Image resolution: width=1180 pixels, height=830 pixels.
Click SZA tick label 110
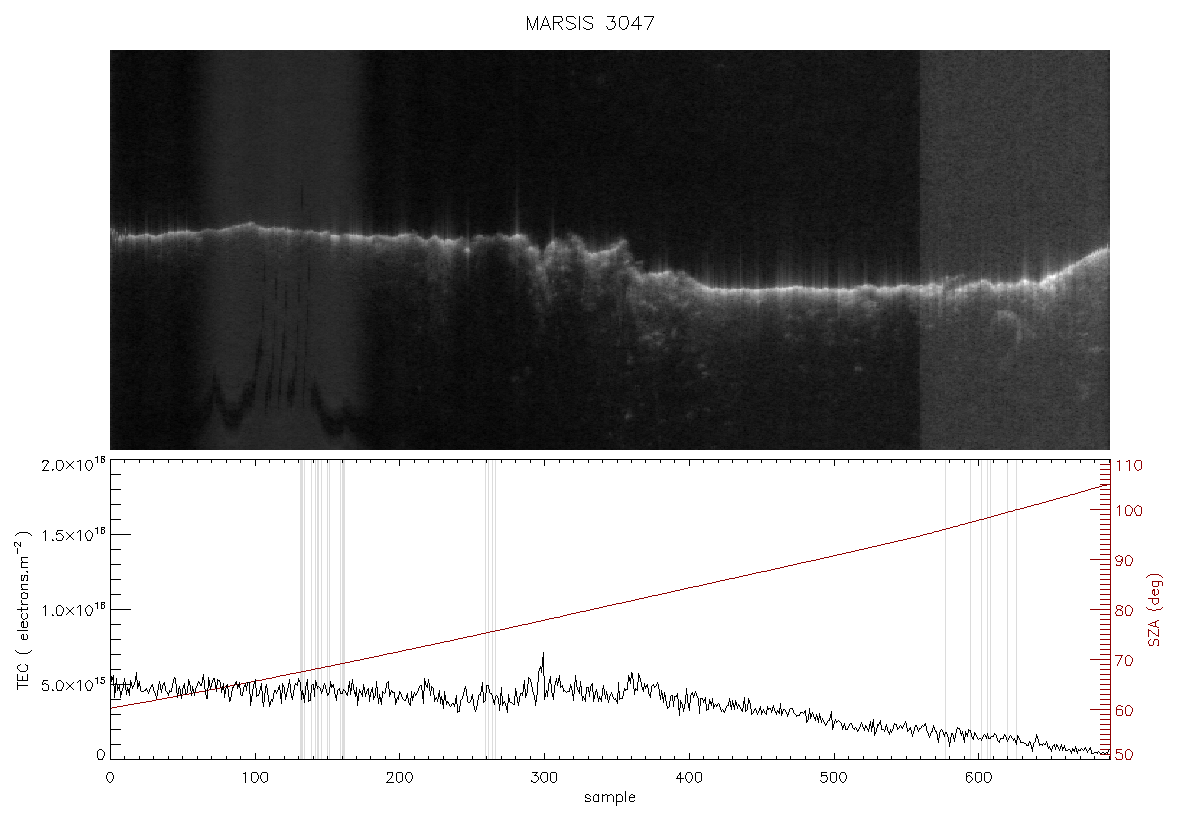[1129, 466]
